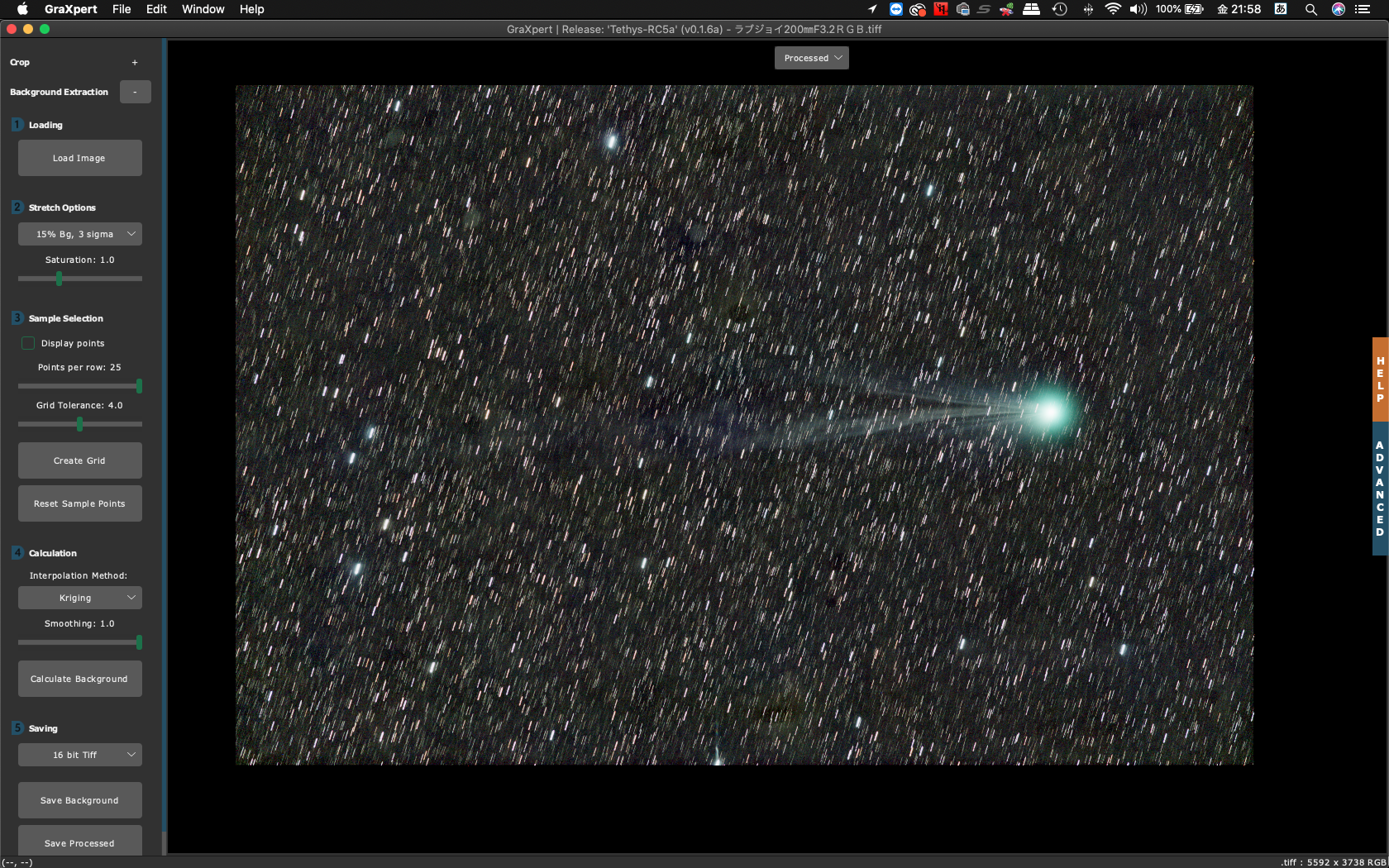The width and height of the screenshot is (1389, 868).
Task: Open the Window menu
Action: tap(203, 9)
